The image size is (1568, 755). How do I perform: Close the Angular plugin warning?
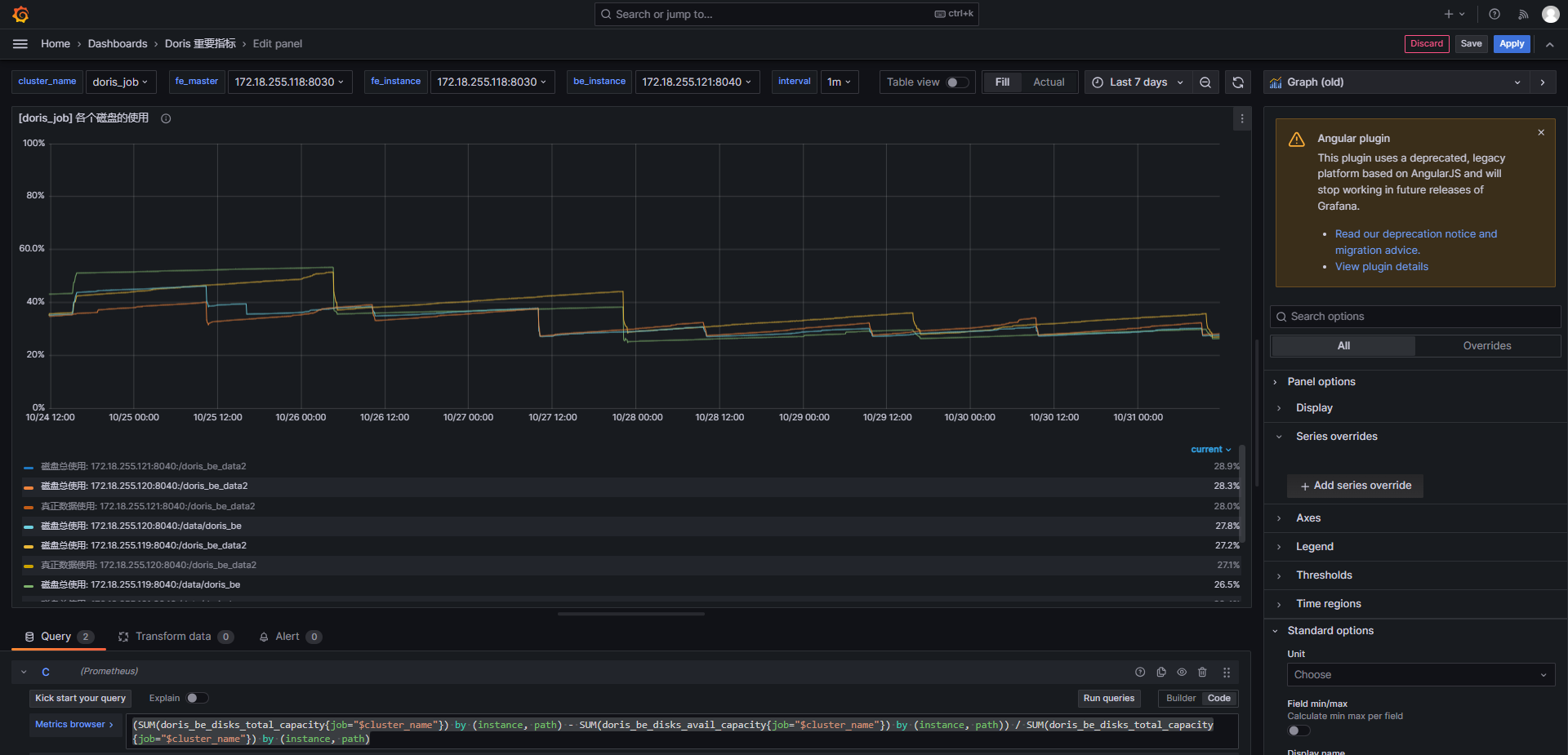[1541, 132]
